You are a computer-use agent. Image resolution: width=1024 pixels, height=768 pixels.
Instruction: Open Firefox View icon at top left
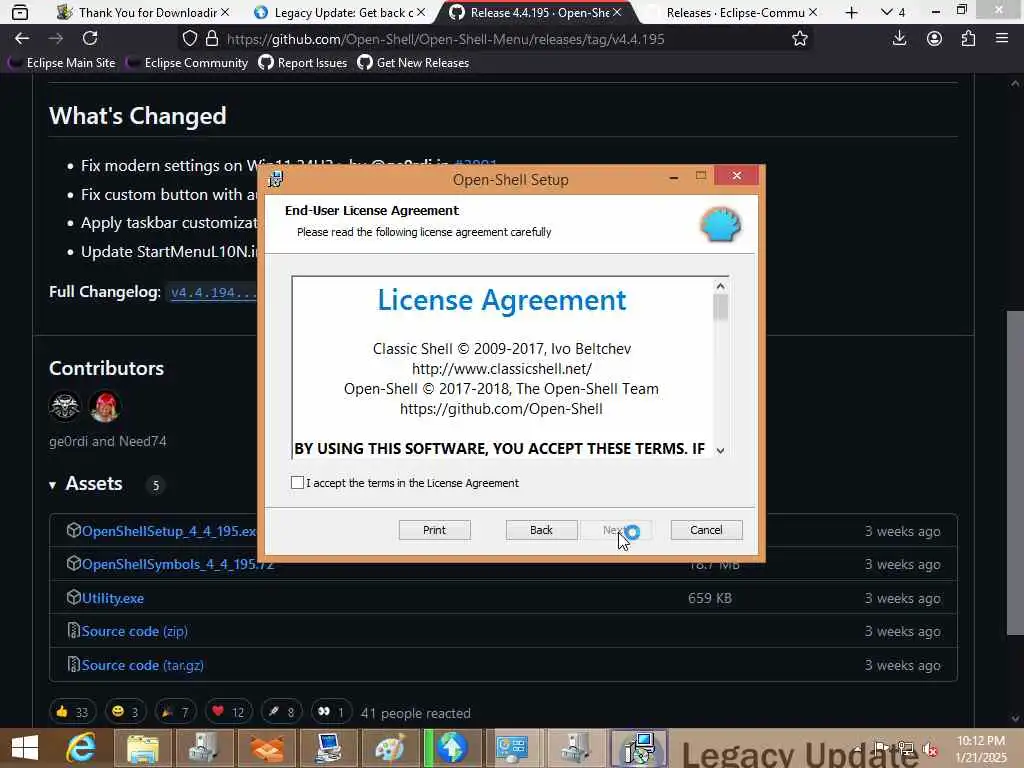20,12
